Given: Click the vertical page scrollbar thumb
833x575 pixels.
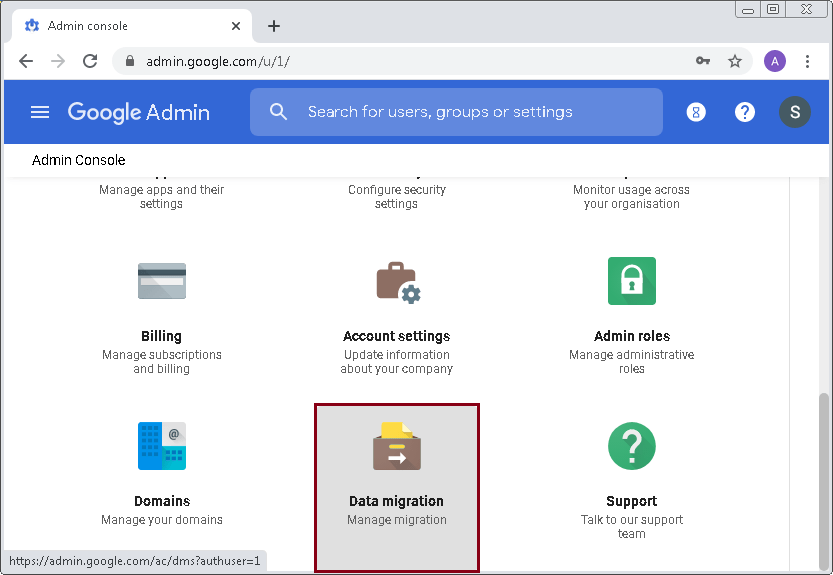Looking at the screenshot, I should 823,481.
